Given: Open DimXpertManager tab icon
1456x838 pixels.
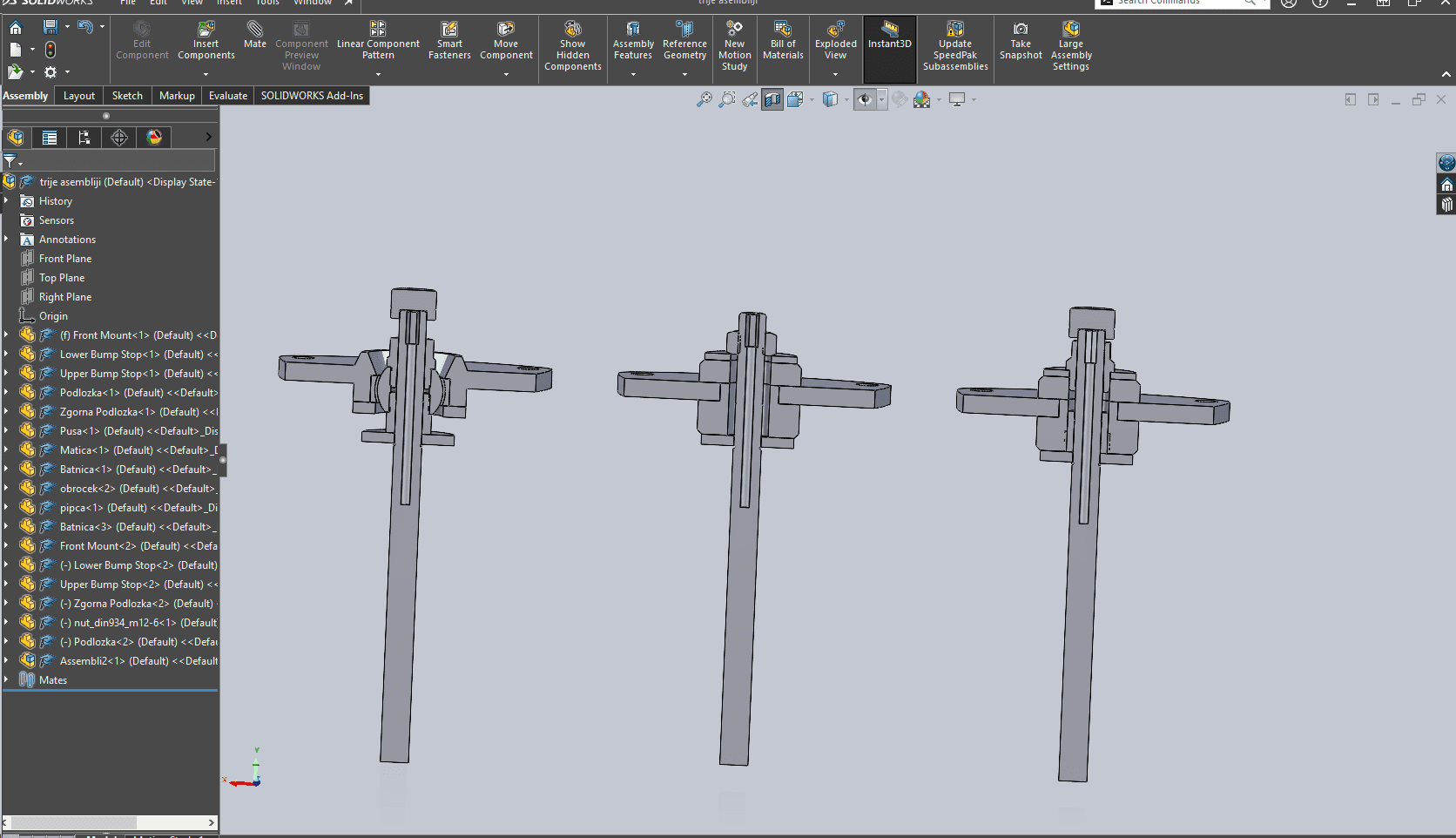Looking at the screenshot, I should point(119,137).
